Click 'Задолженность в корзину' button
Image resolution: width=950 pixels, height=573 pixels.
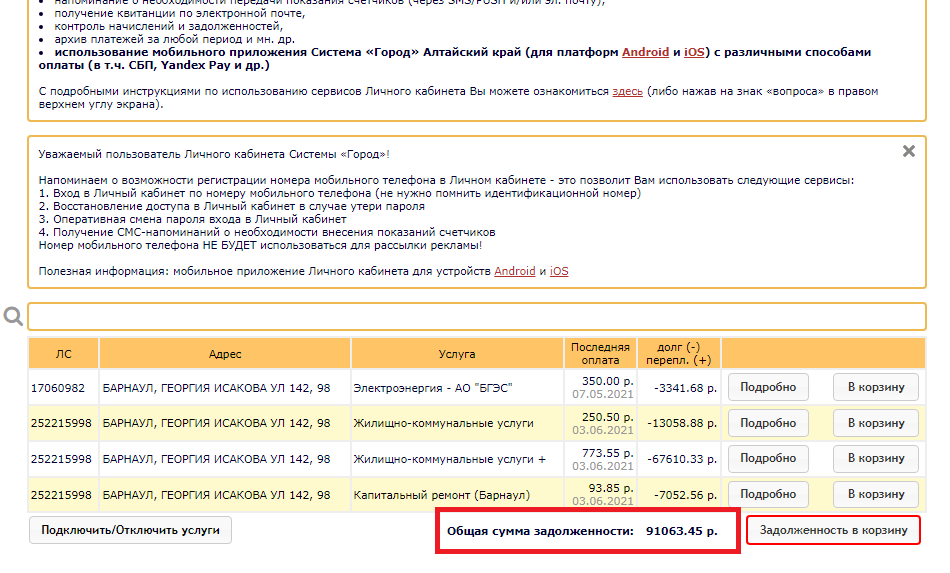[x=833, y=530]
